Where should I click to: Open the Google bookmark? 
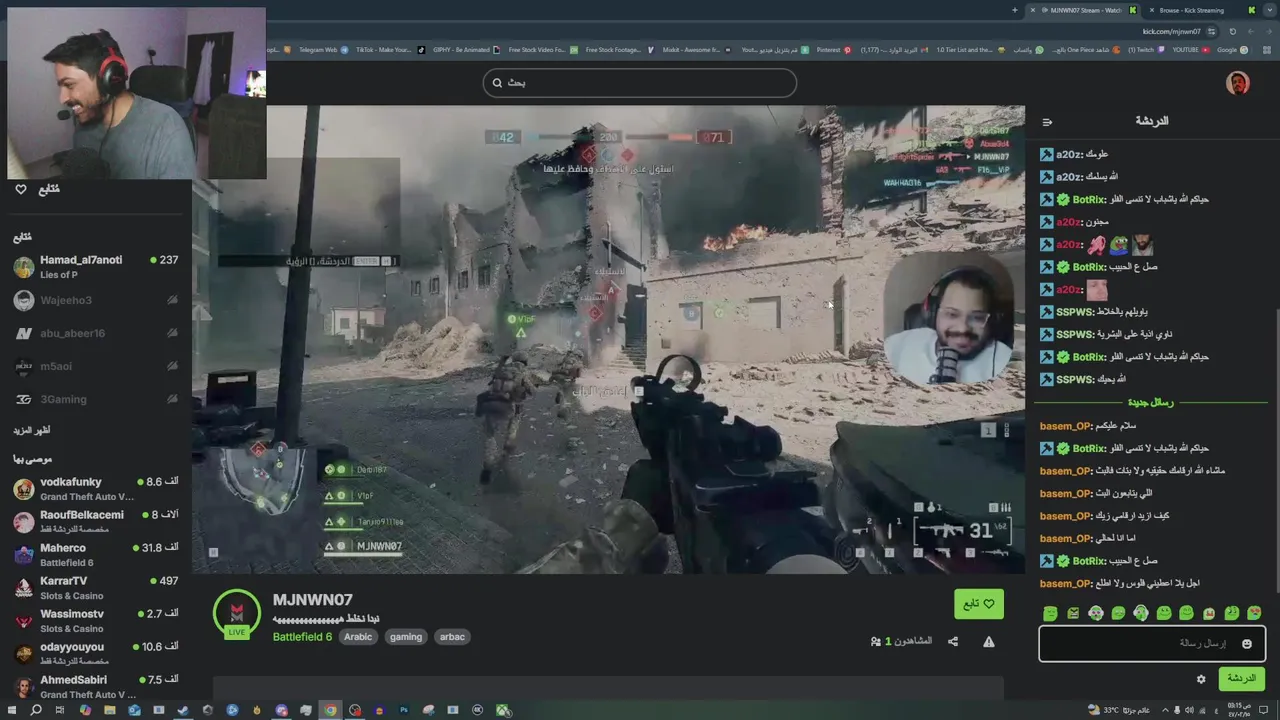click(x=1232, y=50)
